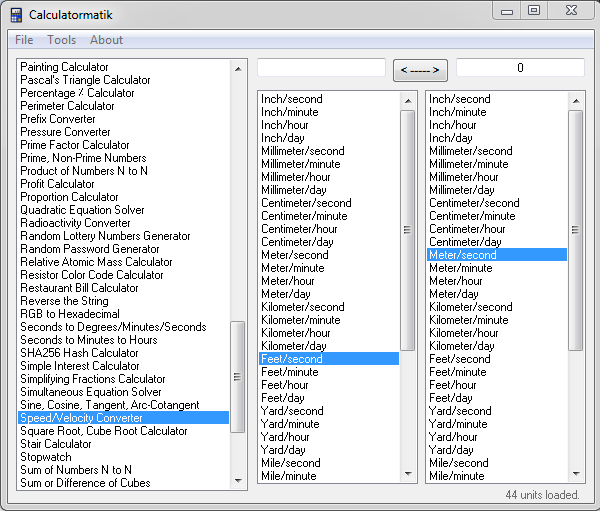
Task: Click the target units scrollbar thumb
Action: tap(576, 230)
